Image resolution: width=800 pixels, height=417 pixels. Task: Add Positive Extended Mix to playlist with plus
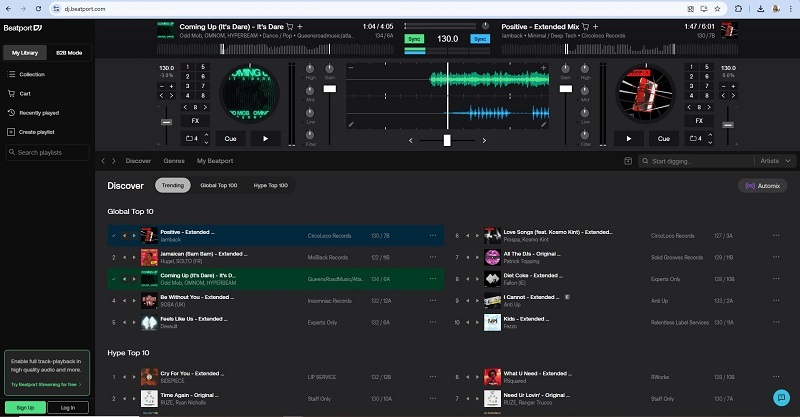point(595,27)
